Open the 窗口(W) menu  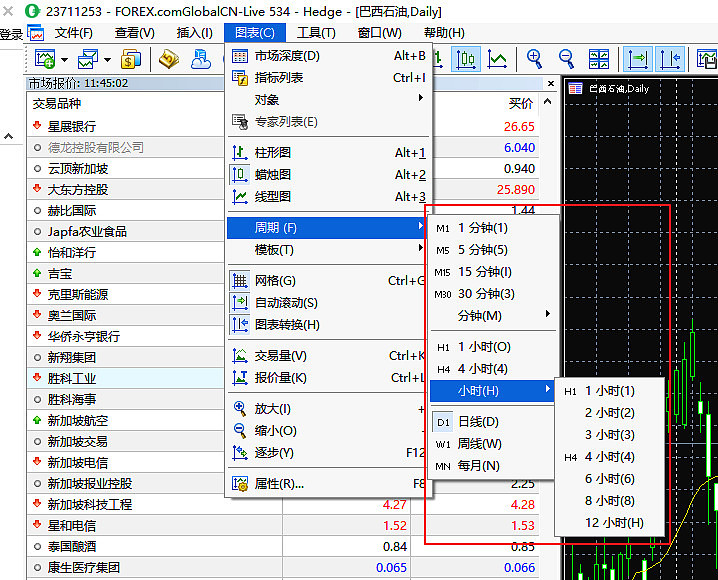pyautogui.click(x=380, y=33)
